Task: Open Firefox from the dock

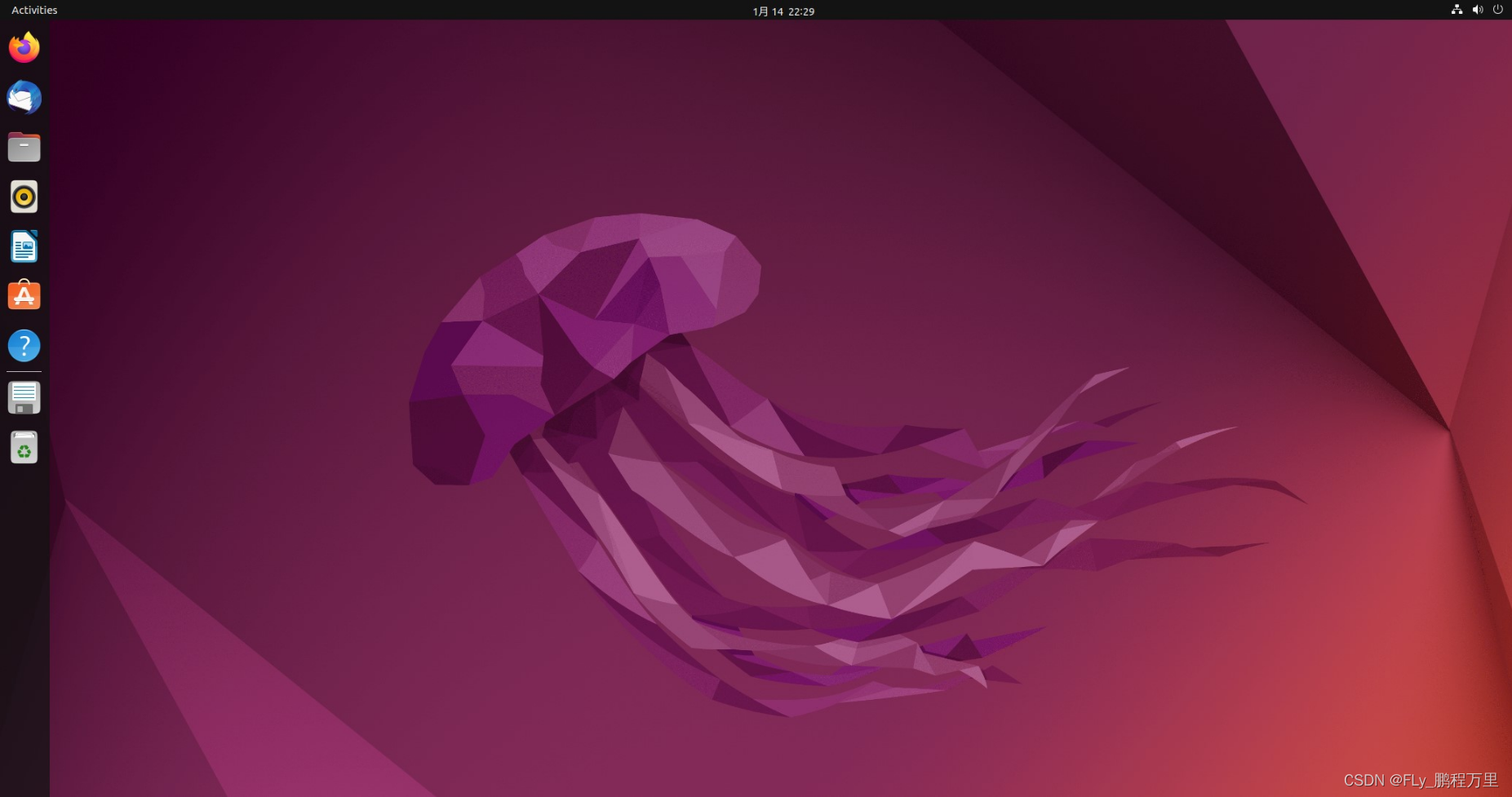Action: tap(24, 47)
